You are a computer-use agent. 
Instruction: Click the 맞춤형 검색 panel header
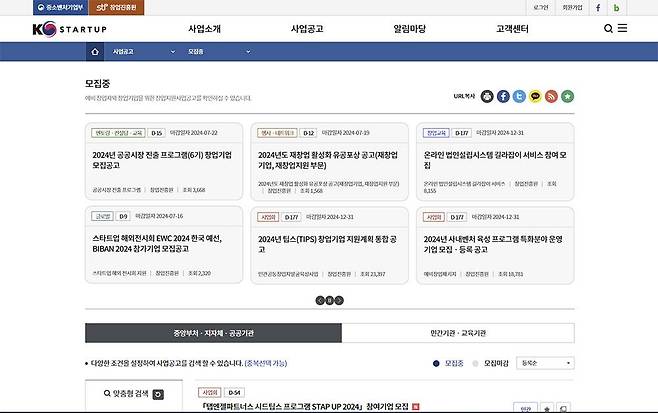click(x=134, y=394)
